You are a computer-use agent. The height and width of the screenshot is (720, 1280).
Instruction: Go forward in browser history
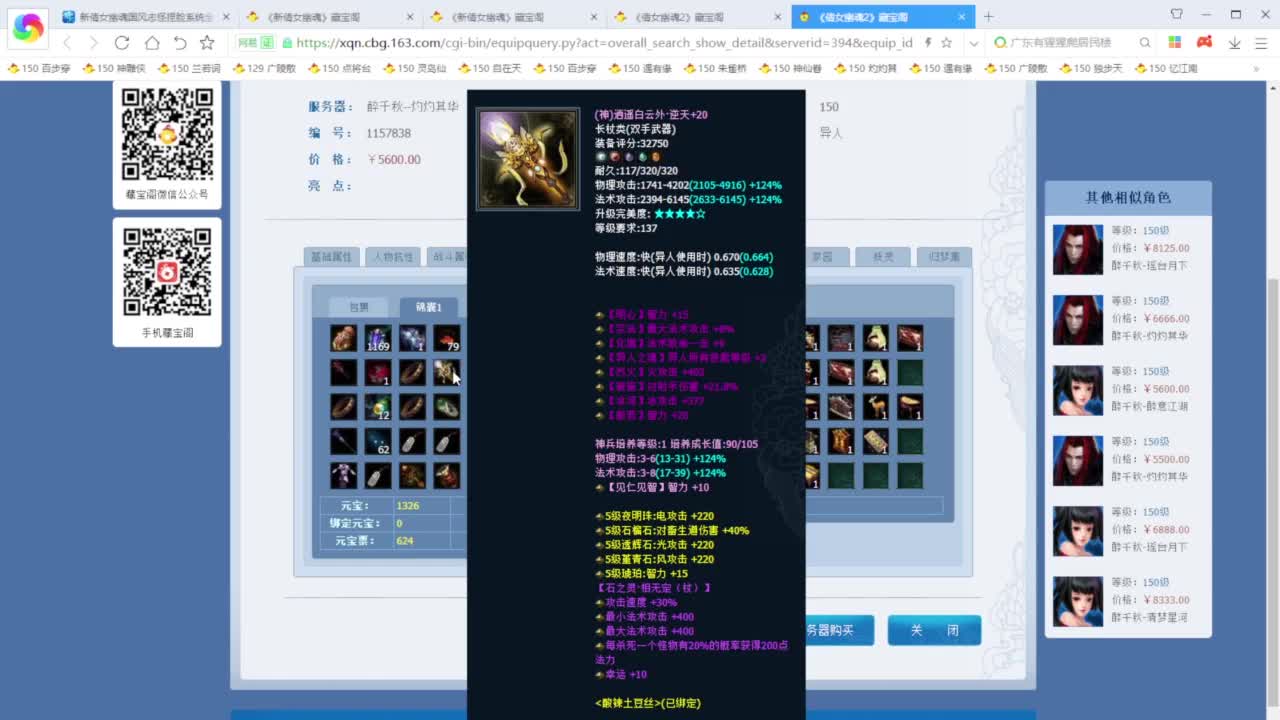[94, 43]
